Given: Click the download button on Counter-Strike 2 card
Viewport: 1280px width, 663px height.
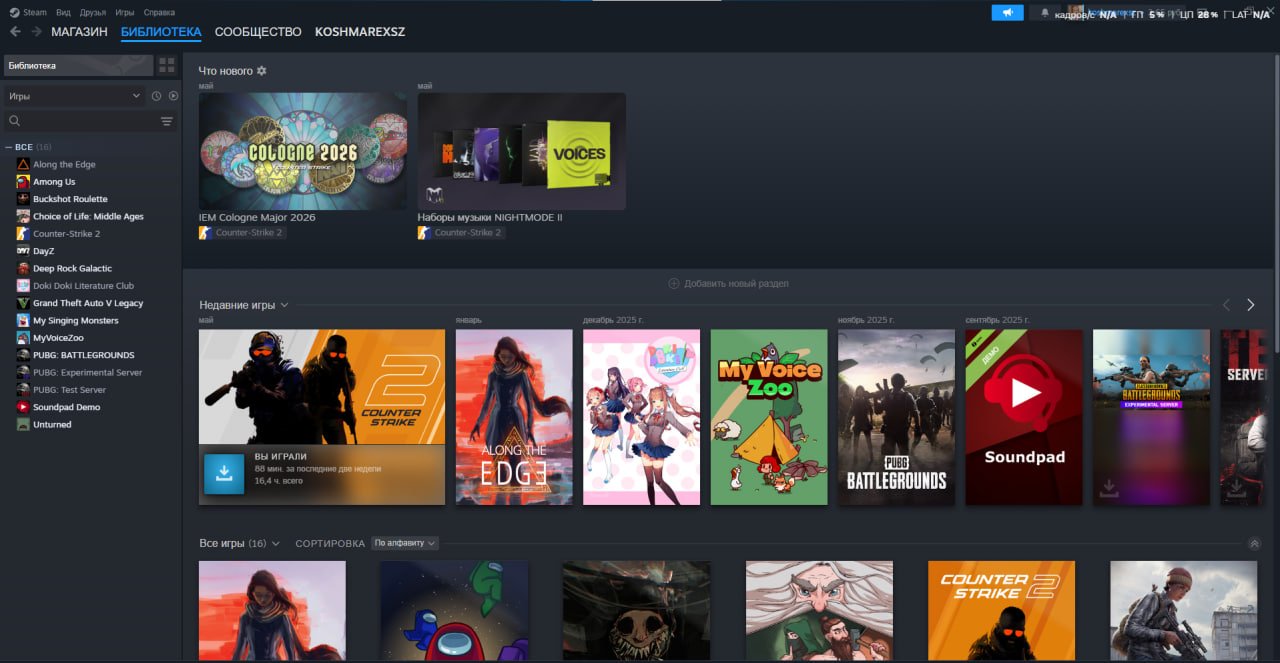Looking at the screenshot, I should 224,474.
